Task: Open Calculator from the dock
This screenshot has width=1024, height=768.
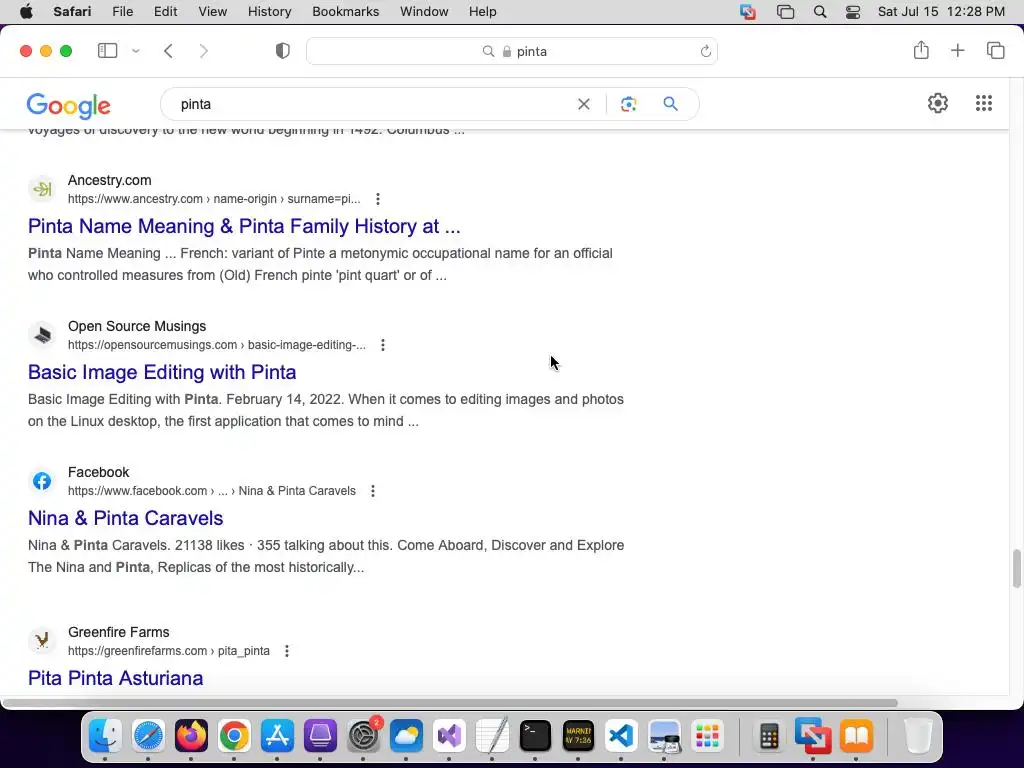Action: pyautogui.click(x=769, y=737)
